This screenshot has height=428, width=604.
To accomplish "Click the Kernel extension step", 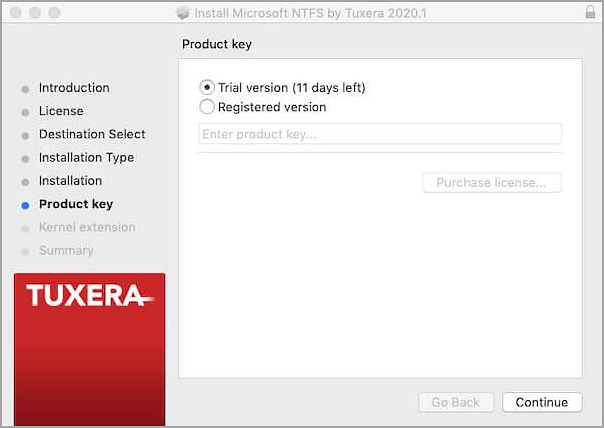I will (87, 227).
